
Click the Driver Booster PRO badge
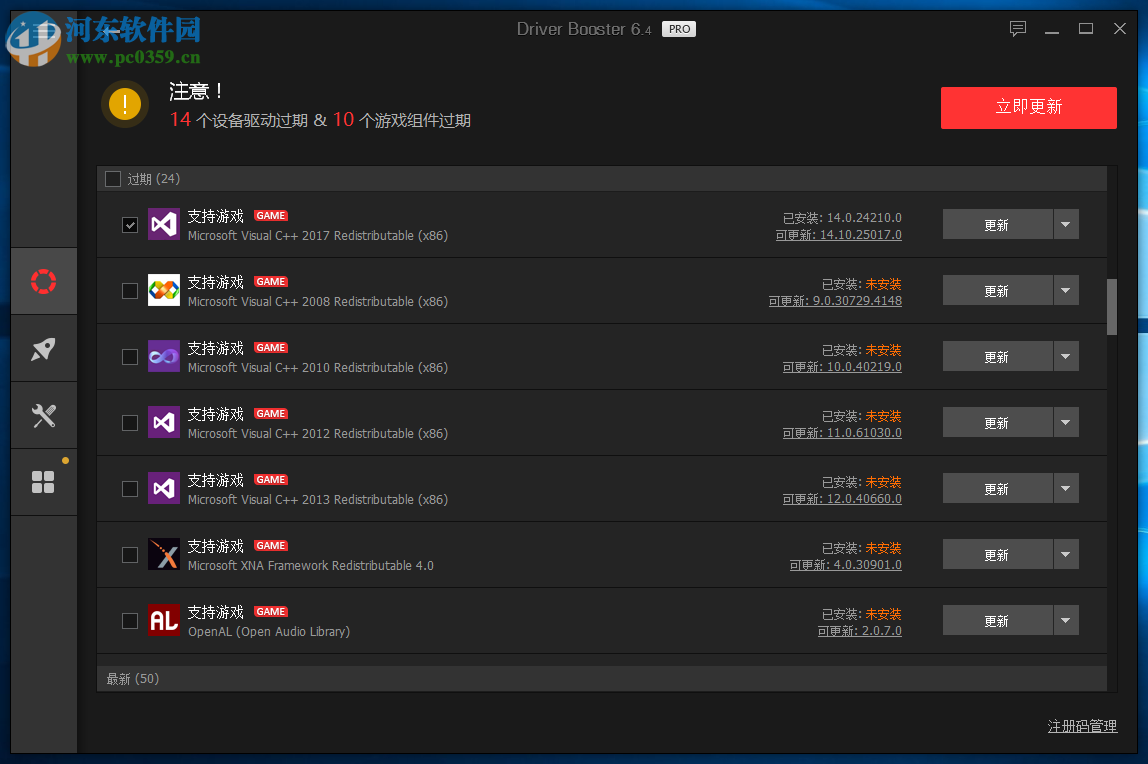(679, 29)
